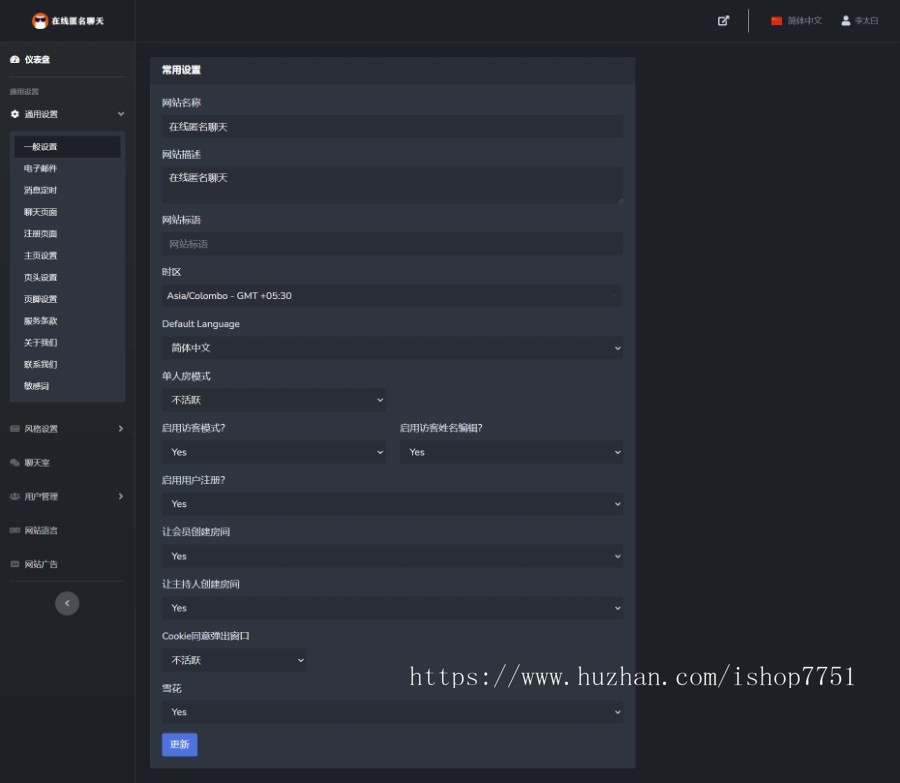The width and height of the screenshot is (900, 783).
Task: Open the 时区 timezone dropdown
Action: point(392,296)
